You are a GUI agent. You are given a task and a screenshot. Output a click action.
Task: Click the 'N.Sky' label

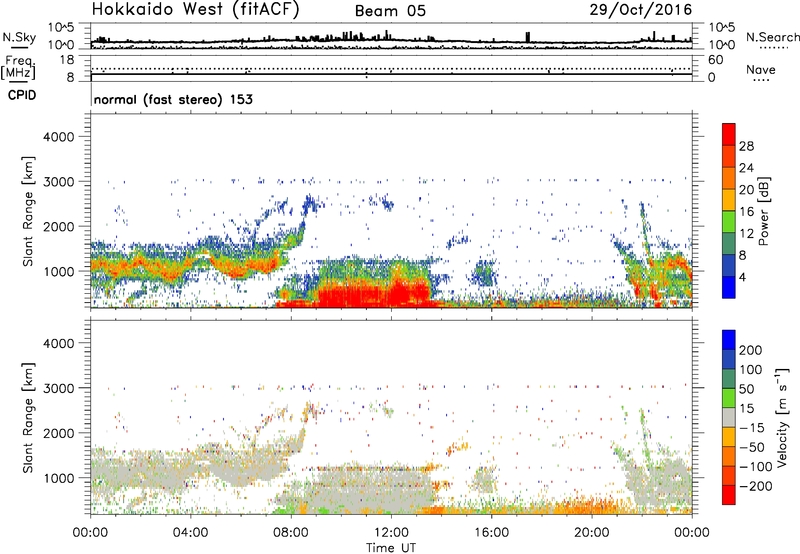pyautogui.click(x=19, y=37)
